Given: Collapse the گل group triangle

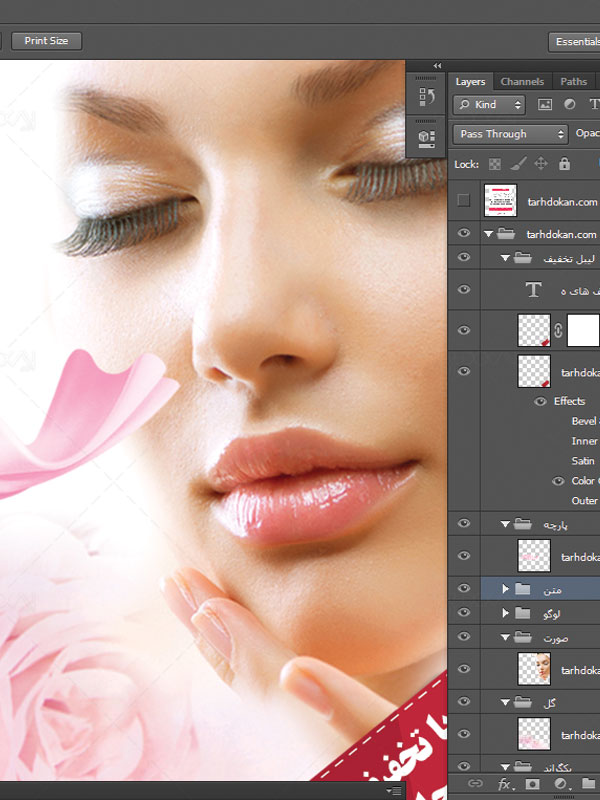Looking at the screenshot, I should click(x=505, y=703).
